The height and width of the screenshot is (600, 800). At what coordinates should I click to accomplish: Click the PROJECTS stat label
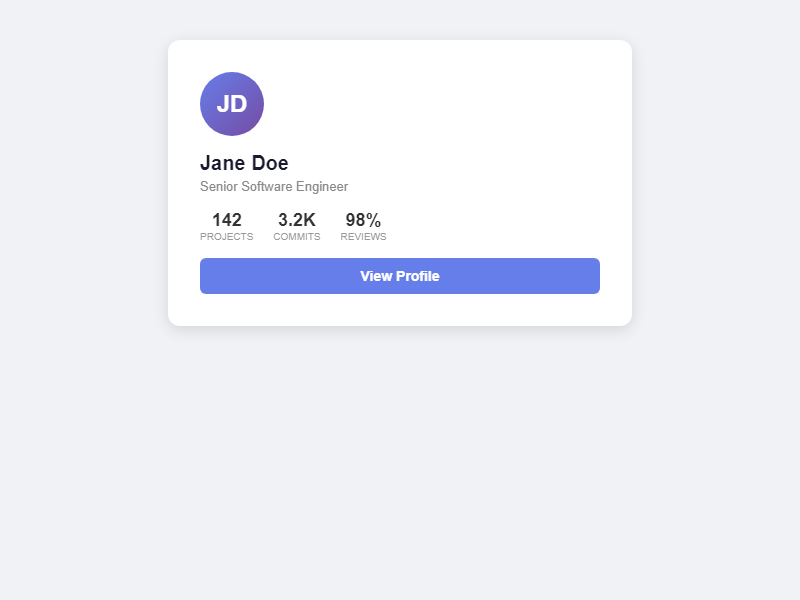pyautogui.click(x=226, y=237)
